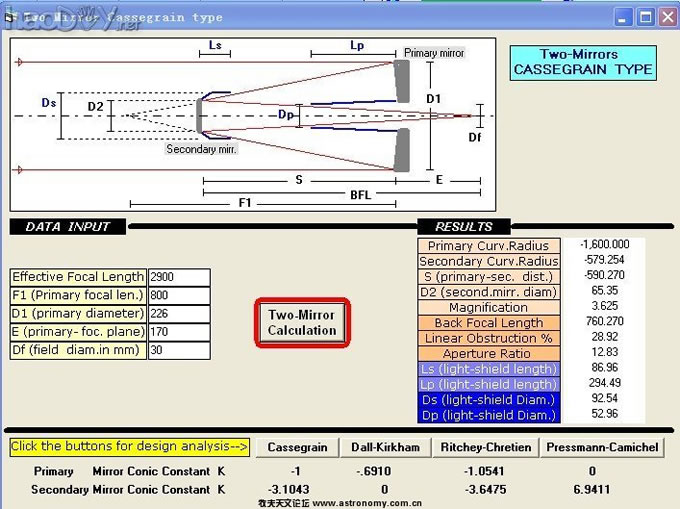The height and width of the screenshot is (509, 680).
Task: Click the Two-Mirrors CASSEGRAIN TYPE label box
Action: pos(583,62)
